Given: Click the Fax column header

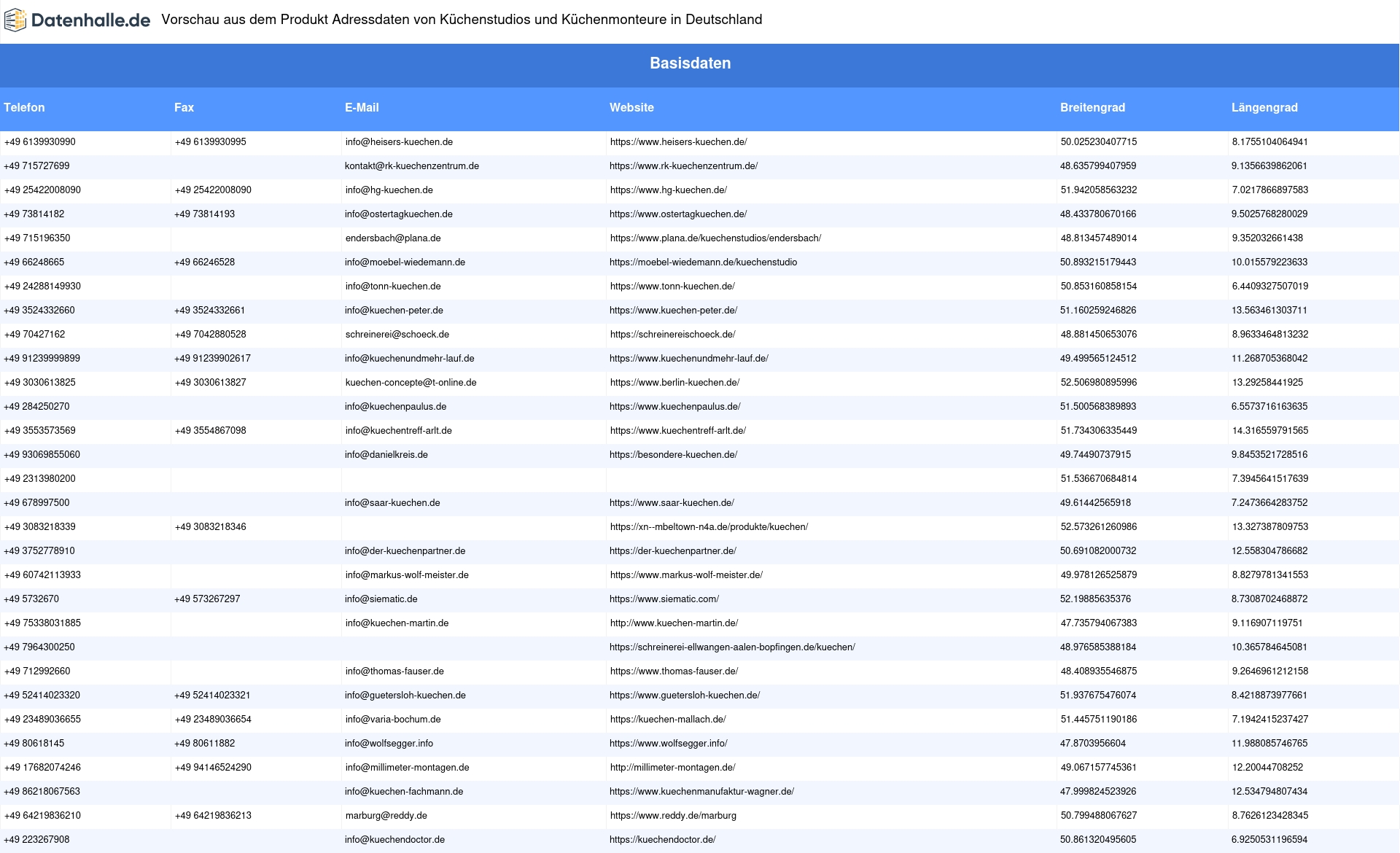Looking at the screenshot, I should 184,107.
